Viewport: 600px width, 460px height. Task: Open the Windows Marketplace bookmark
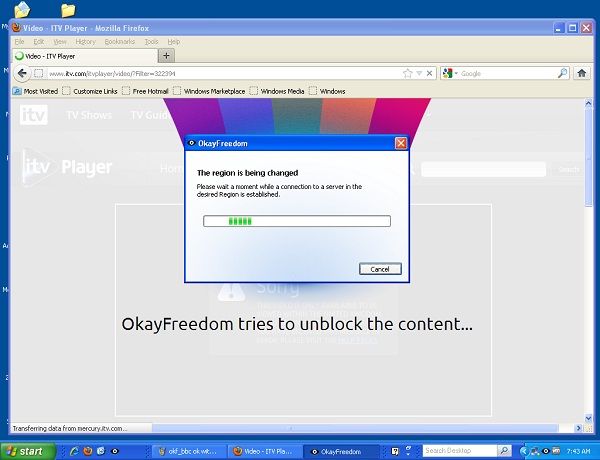(209, 91)
